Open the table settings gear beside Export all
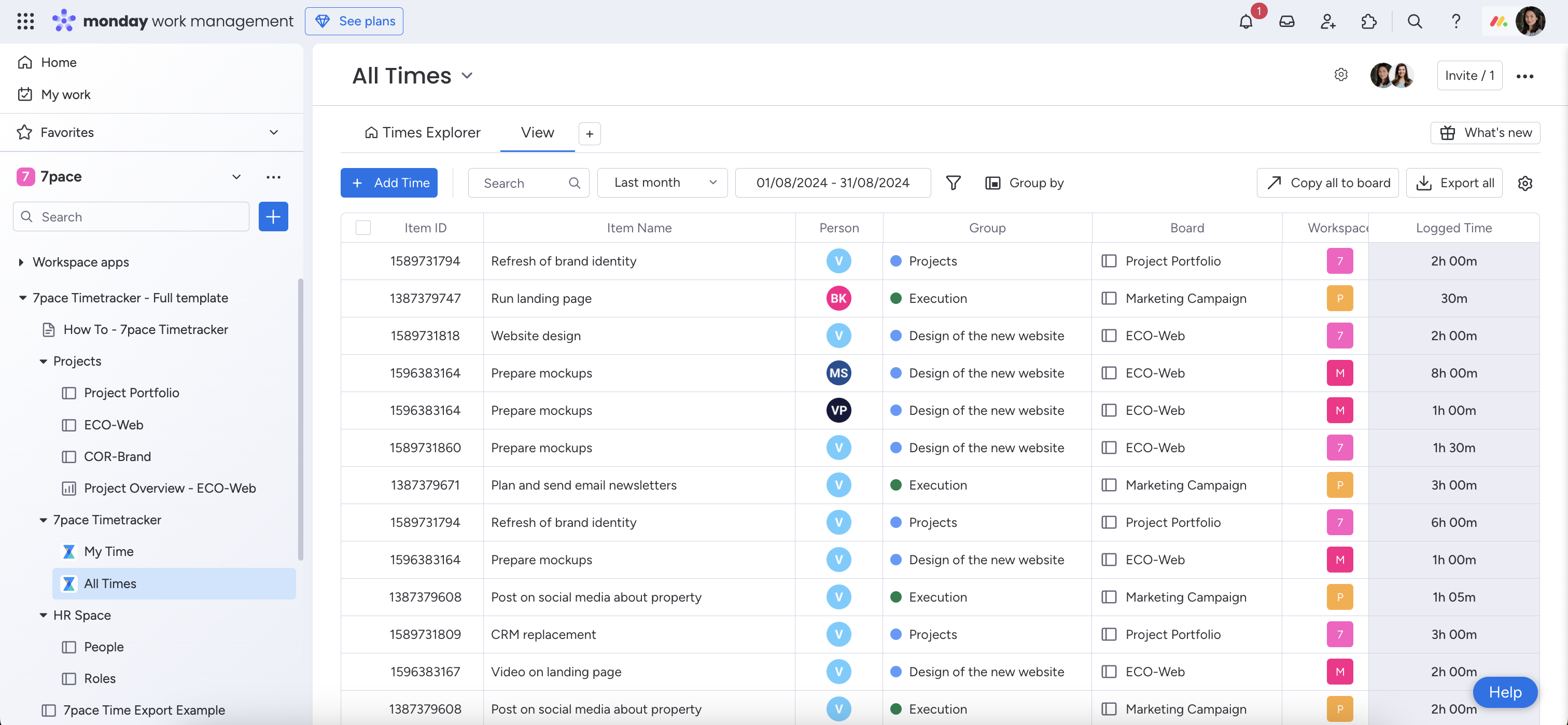This screenshot has height=725, width=1568. pos(1525,183)
